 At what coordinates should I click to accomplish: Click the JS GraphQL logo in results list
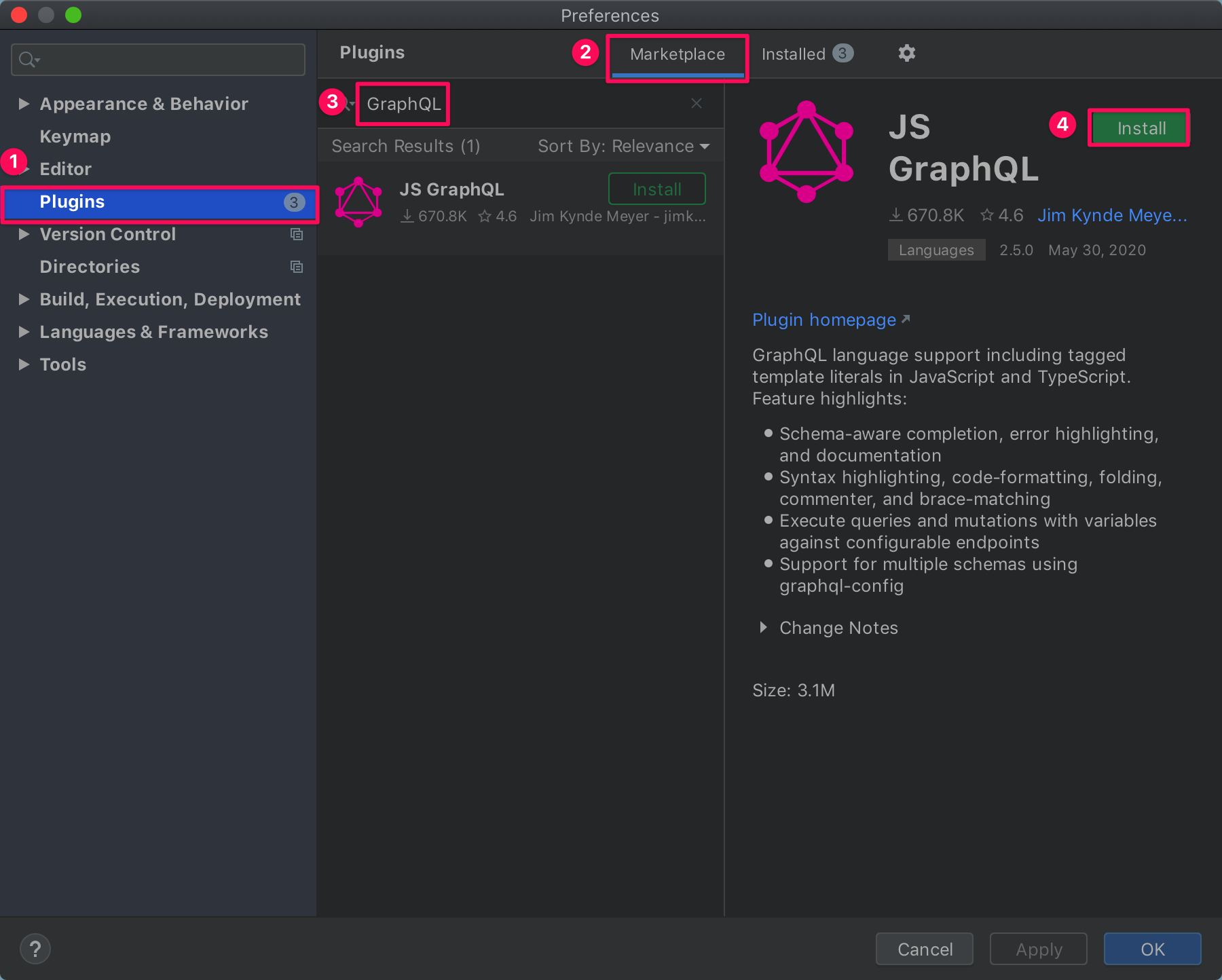click(x=358, y=202)
